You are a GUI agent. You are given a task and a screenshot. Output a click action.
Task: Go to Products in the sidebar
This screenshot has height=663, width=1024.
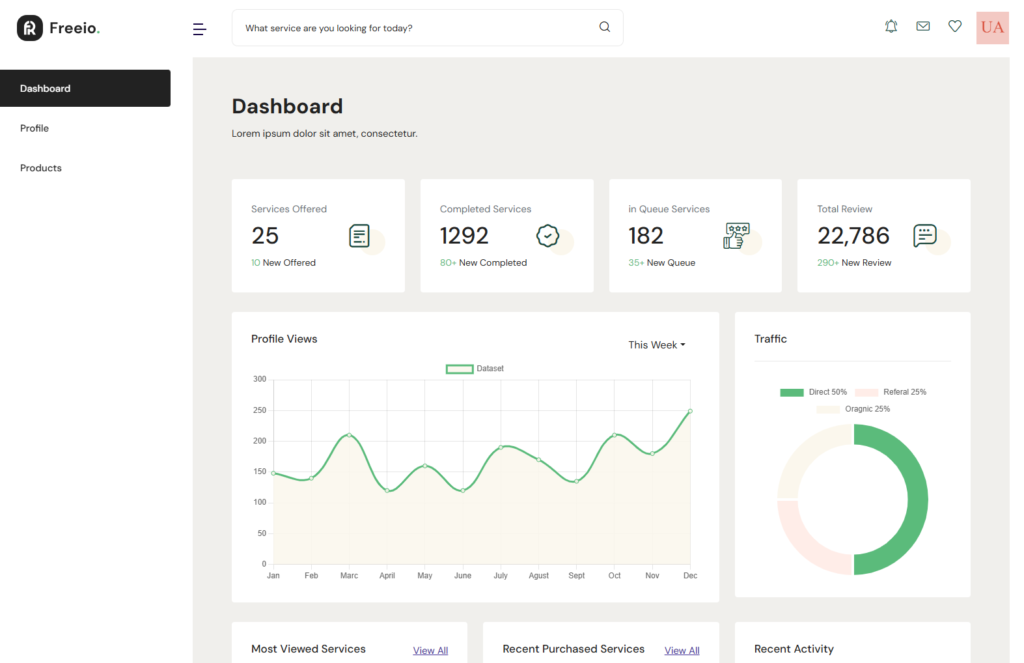tap(41, 168)
